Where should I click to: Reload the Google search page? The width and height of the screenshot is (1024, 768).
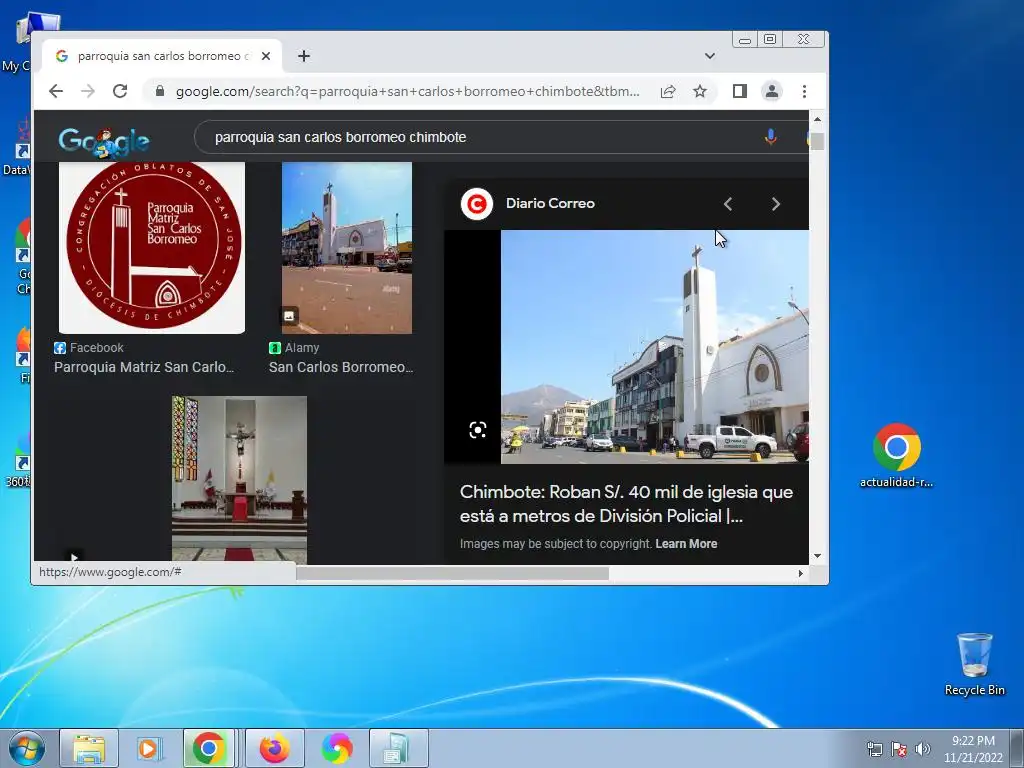(120, 91)
